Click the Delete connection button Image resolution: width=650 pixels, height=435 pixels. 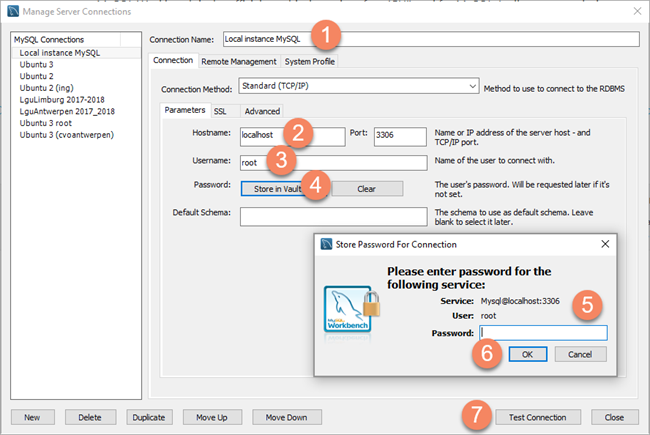click(x=90, y=417)
